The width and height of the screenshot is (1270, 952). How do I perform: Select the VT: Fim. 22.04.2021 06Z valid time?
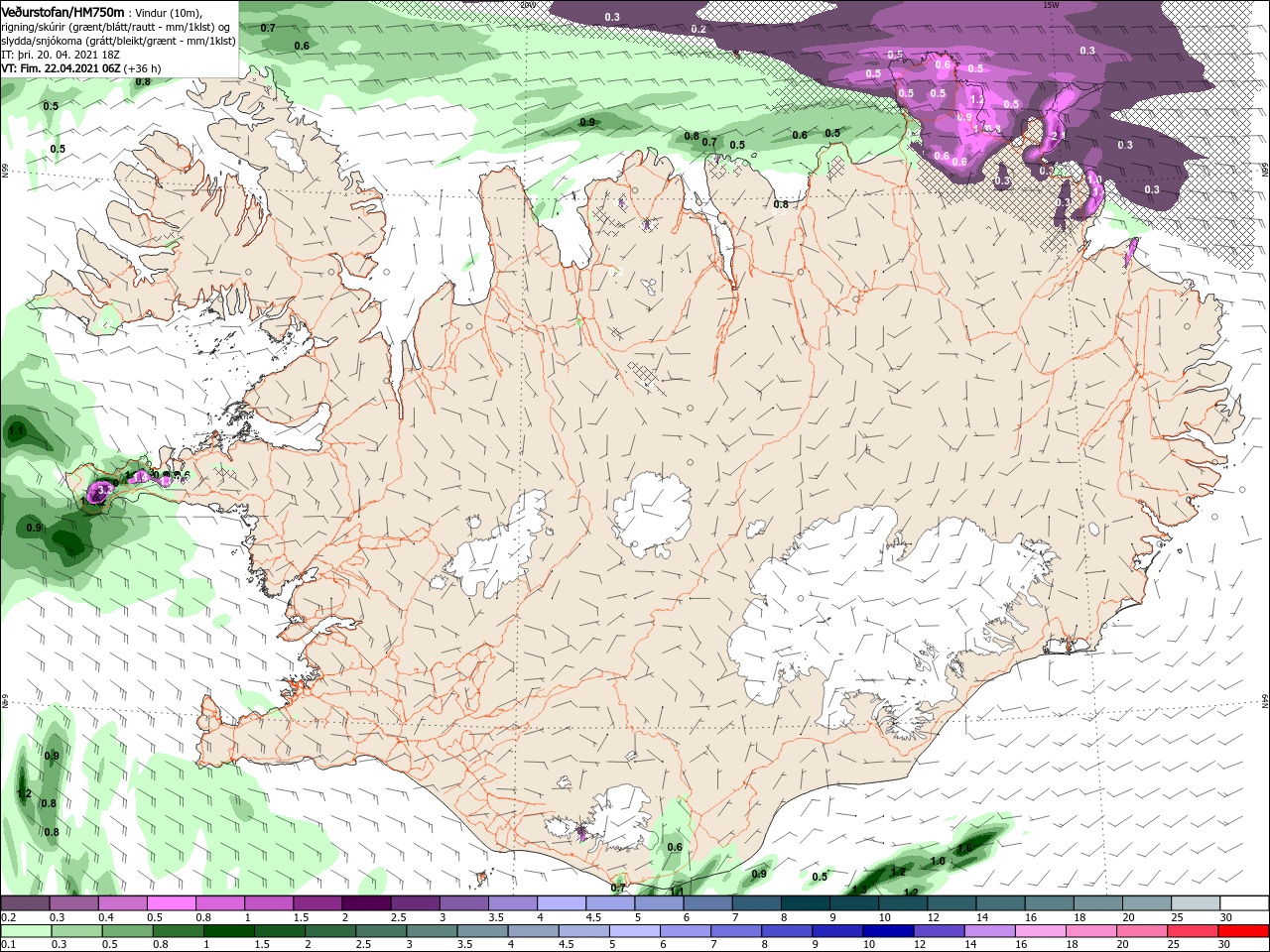81,68
